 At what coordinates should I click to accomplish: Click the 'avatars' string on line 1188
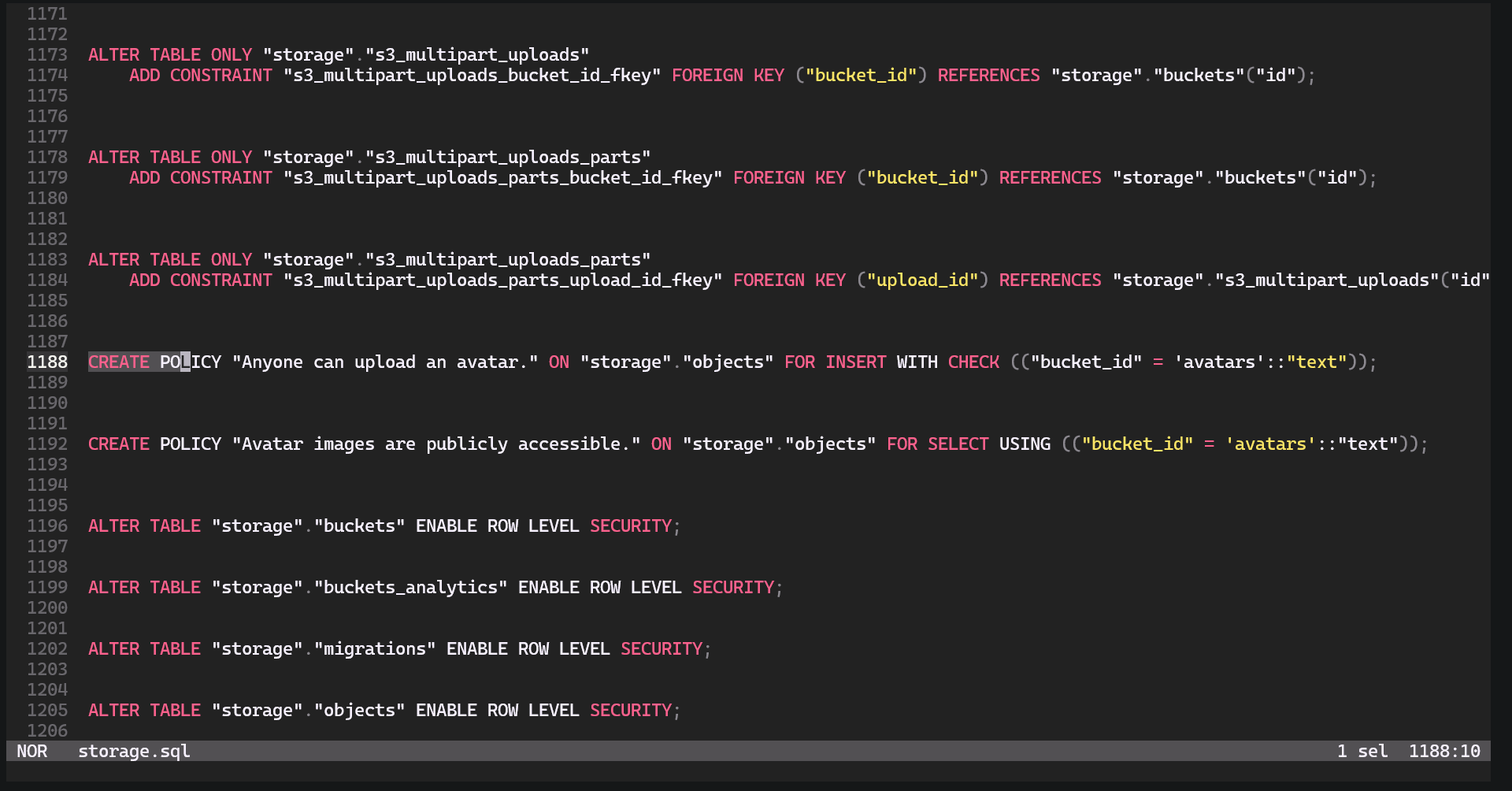[1219, 362]
